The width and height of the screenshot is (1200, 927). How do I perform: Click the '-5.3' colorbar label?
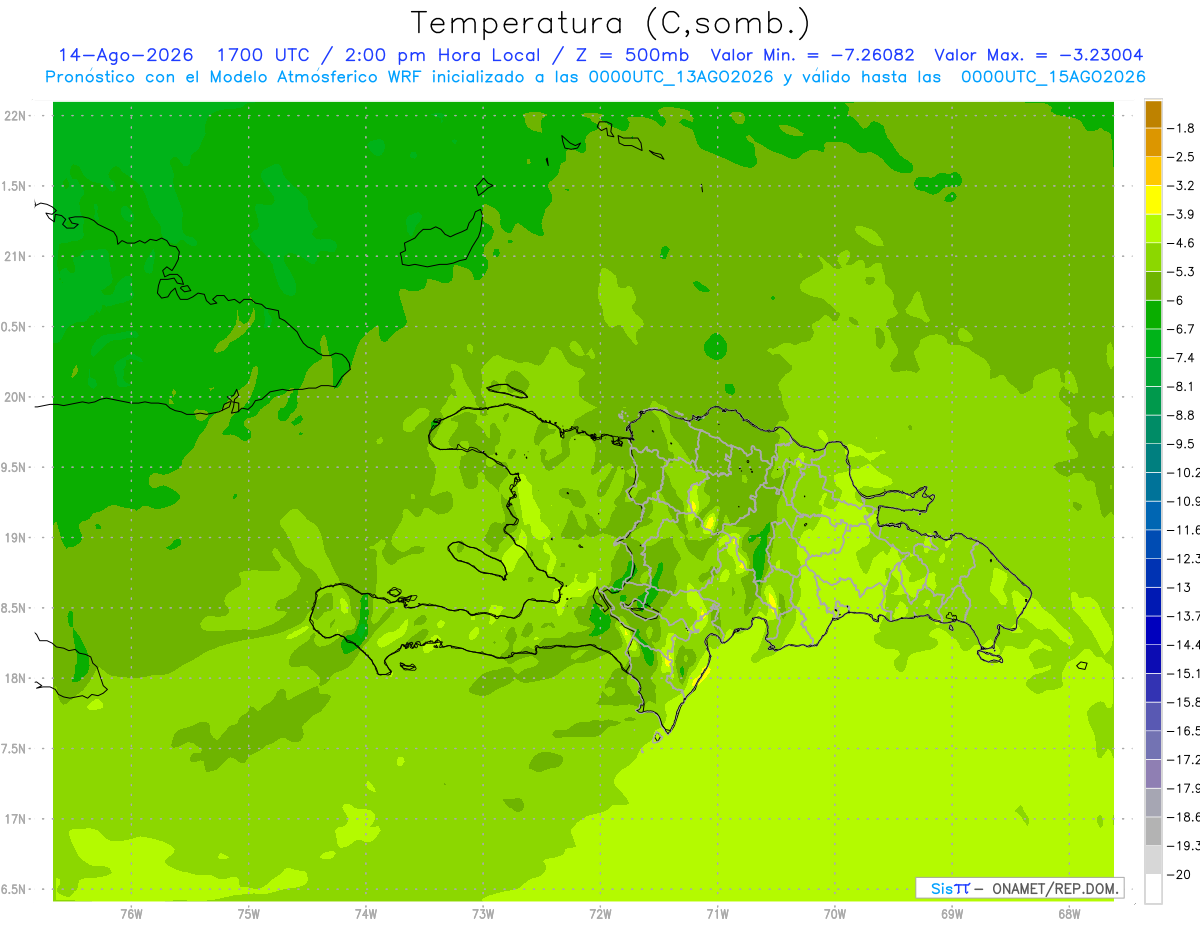click(1183, 272)
